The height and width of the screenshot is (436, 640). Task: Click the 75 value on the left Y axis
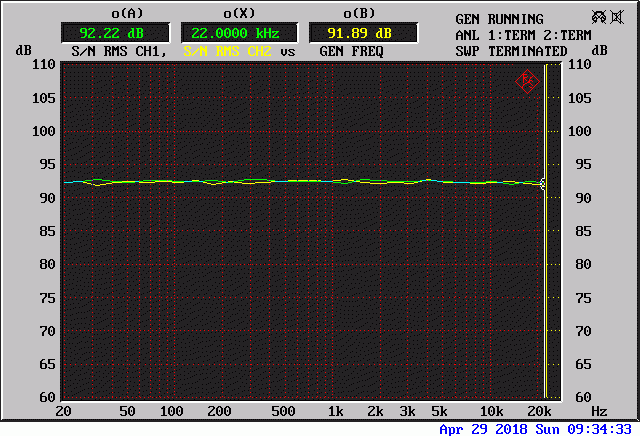coord(47,298)
